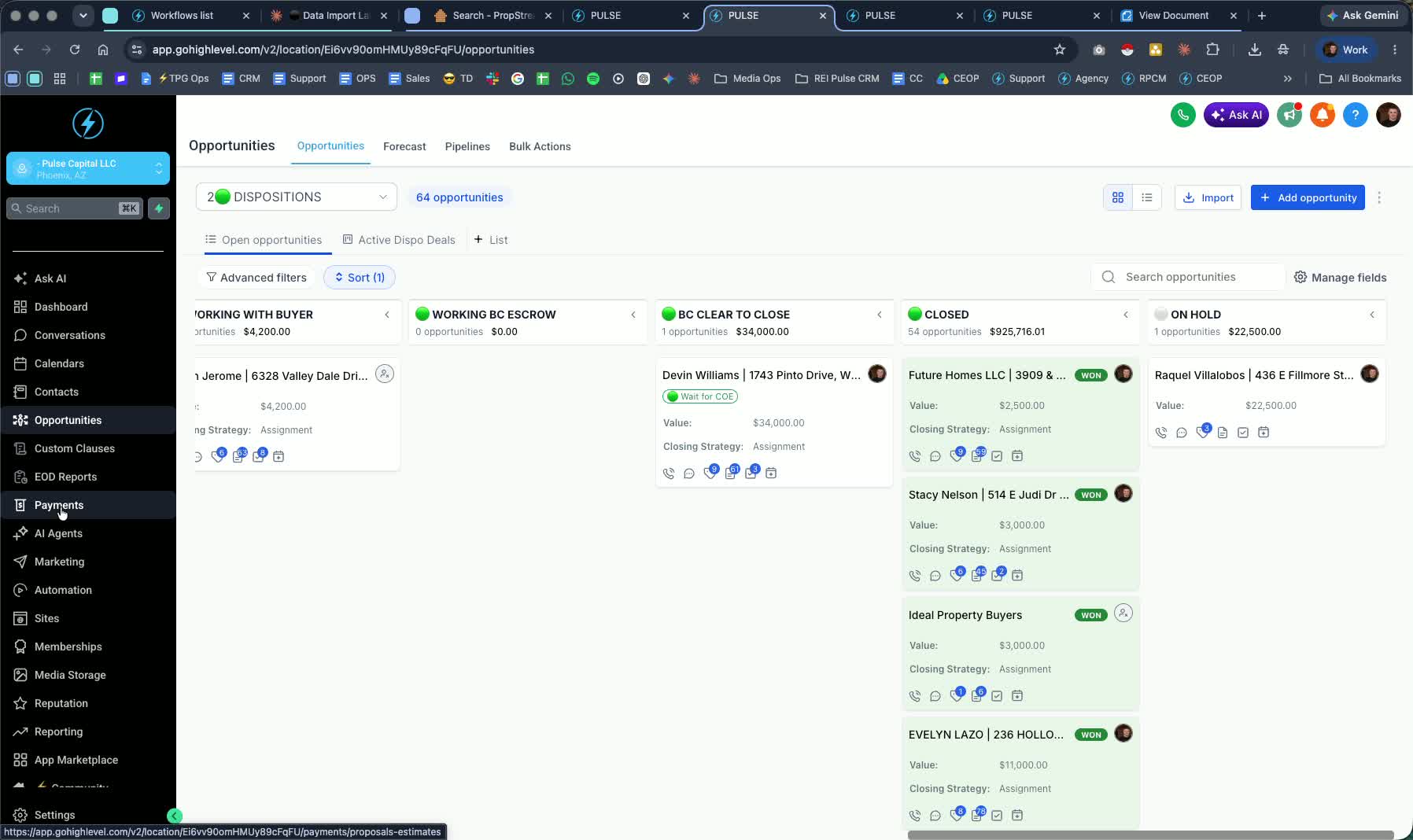Click the Import button
The width and height of the screenshot is (1413, 840).
tap(1208, 197)
